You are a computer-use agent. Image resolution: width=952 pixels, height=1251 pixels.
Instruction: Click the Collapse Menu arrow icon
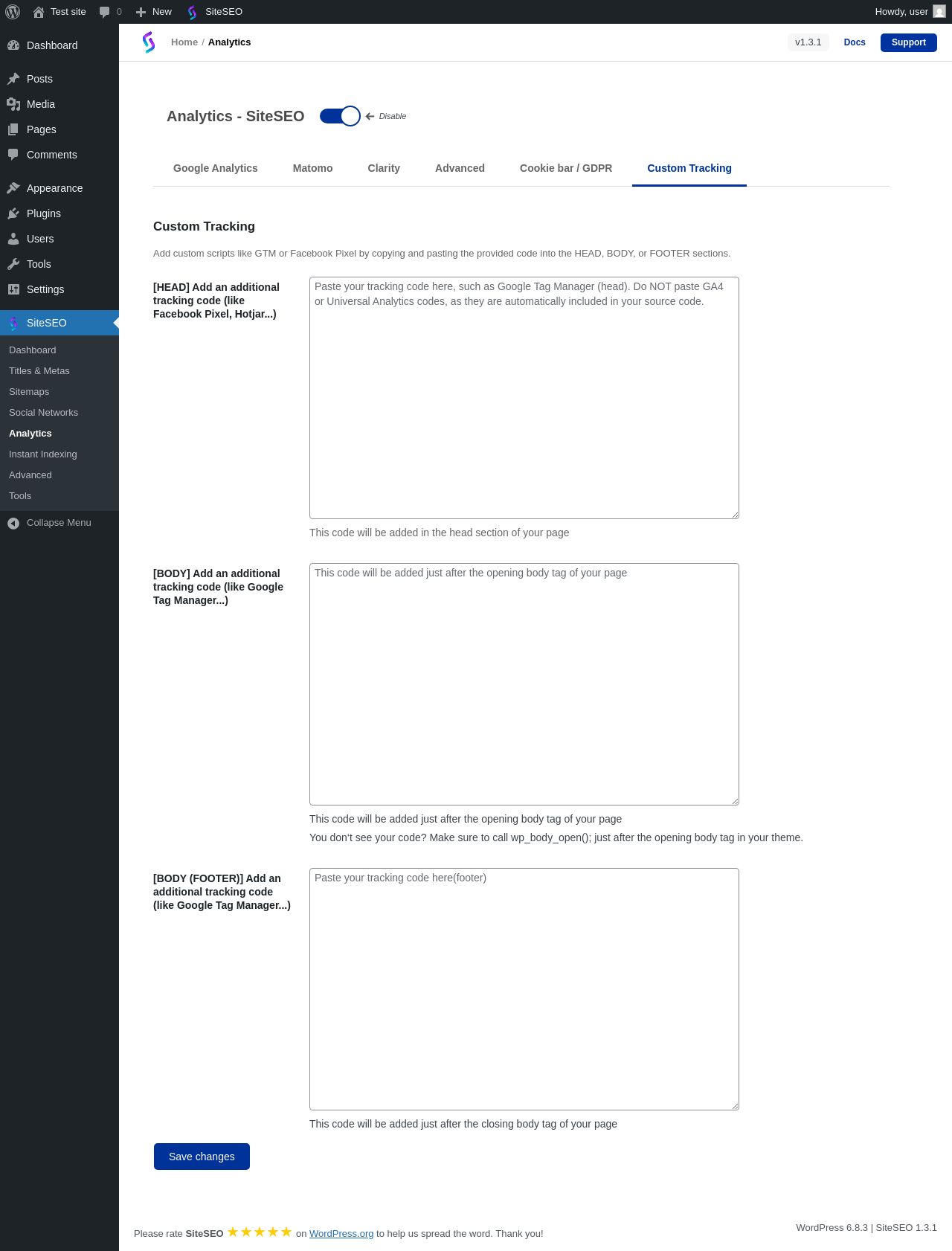13,523
